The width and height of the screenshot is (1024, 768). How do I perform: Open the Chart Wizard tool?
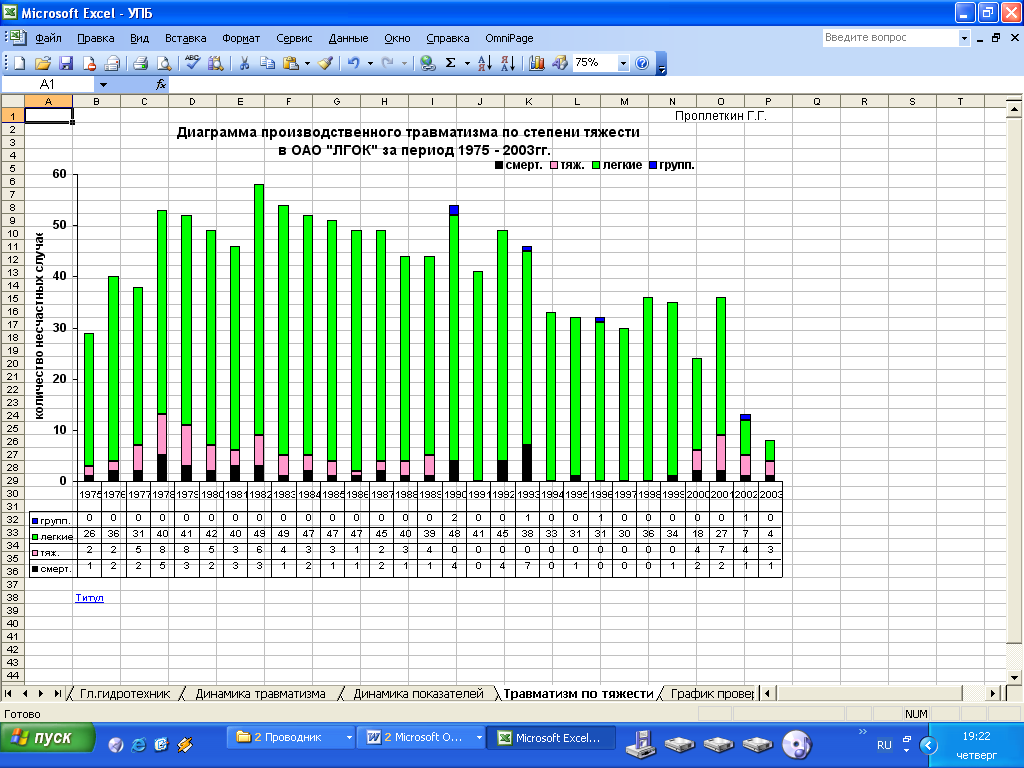[x=537, y=63]
